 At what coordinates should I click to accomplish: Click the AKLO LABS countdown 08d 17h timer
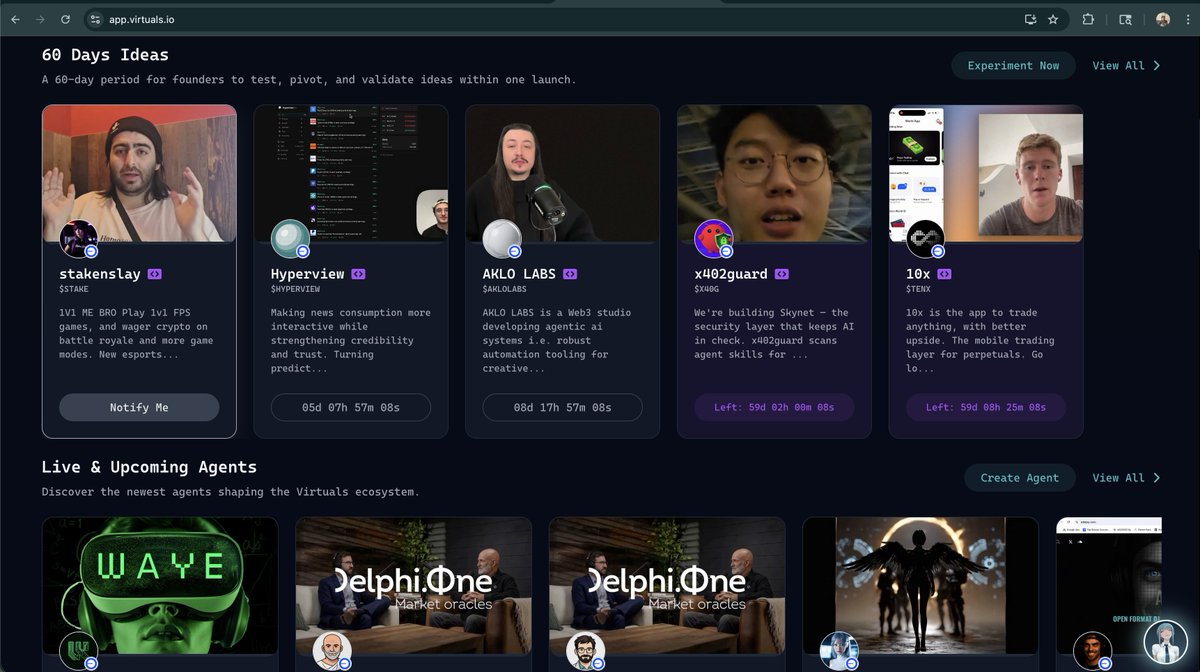(563, 407)
